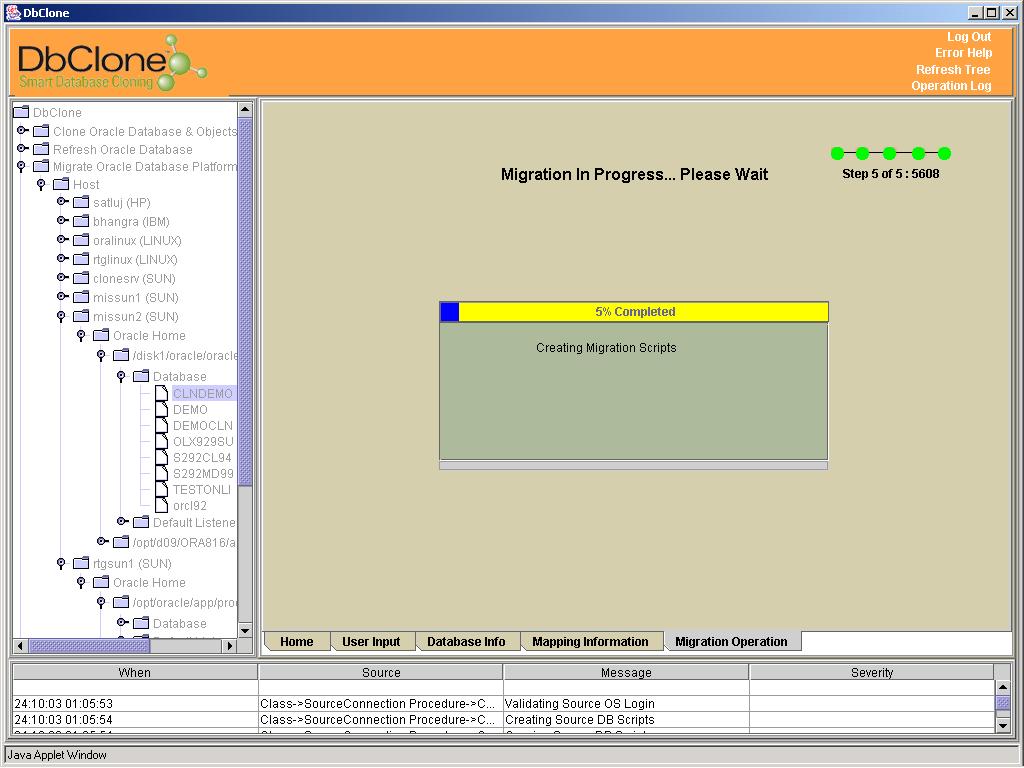Click the Severity column header
The width and height of the screenshot is (1024, 768).
[x=872, y=672]
